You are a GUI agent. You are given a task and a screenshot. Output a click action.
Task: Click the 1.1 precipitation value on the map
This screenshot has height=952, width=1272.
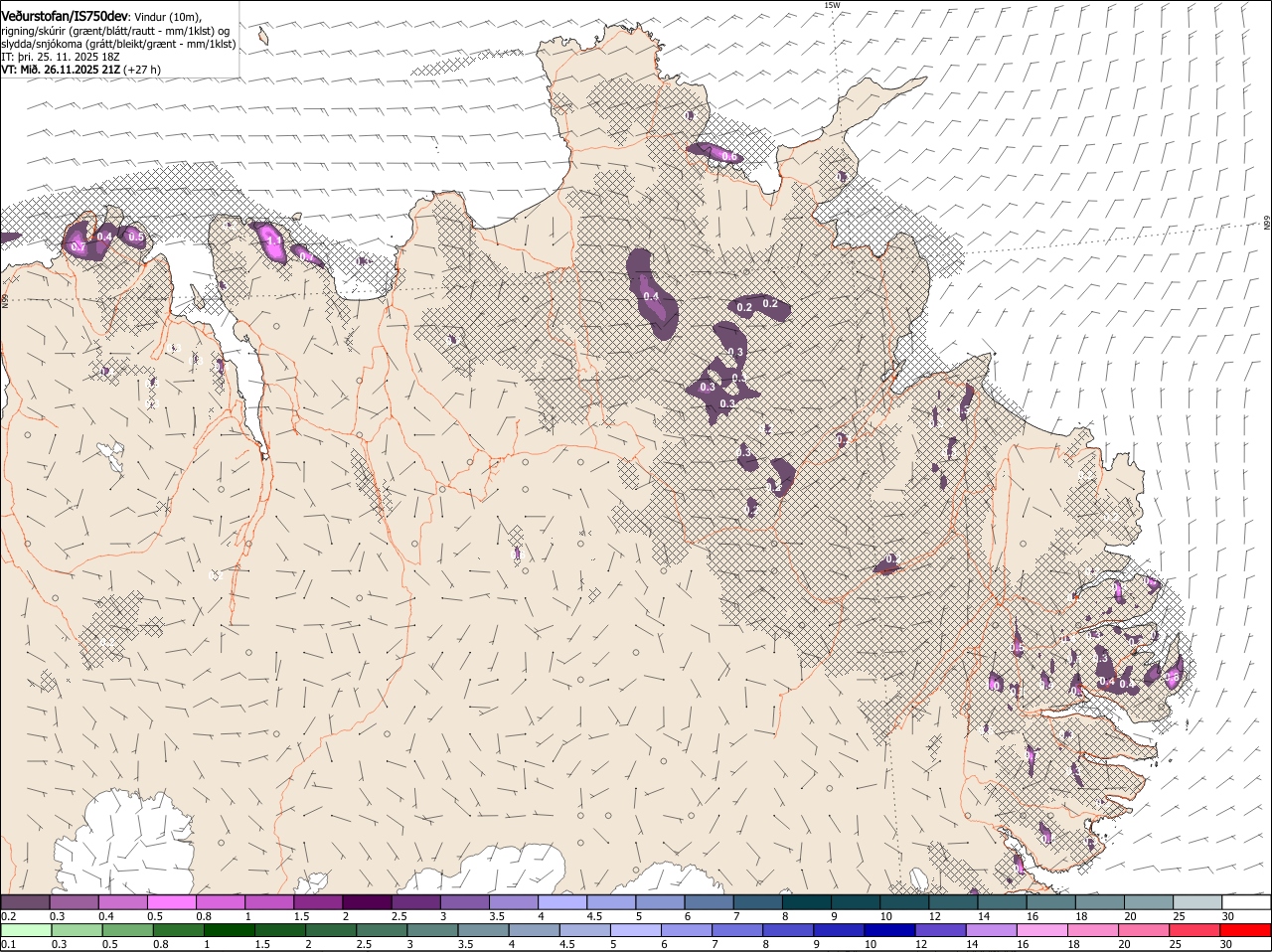pos(273,240)
